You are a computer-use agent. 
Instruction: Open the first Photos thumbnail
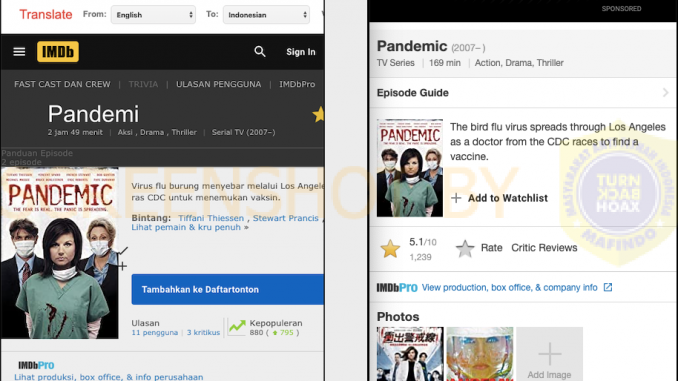410,354
